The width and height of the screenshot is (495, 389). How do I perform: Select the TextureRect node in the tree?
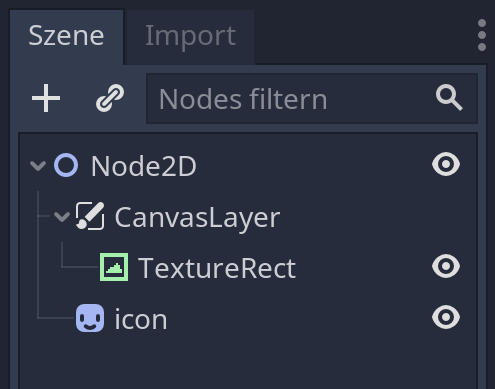217,268
